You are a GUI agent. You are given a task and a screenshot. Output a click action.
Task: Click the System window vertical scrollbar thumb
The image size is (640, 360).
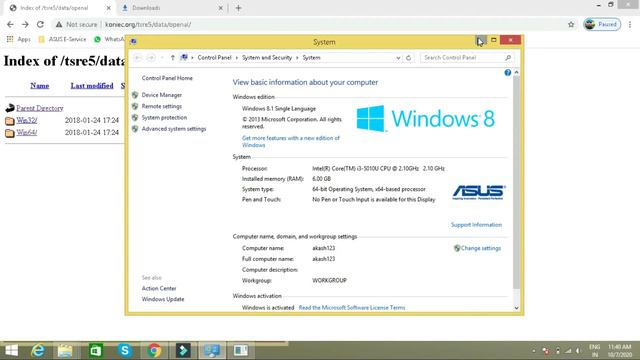[516, 182]
